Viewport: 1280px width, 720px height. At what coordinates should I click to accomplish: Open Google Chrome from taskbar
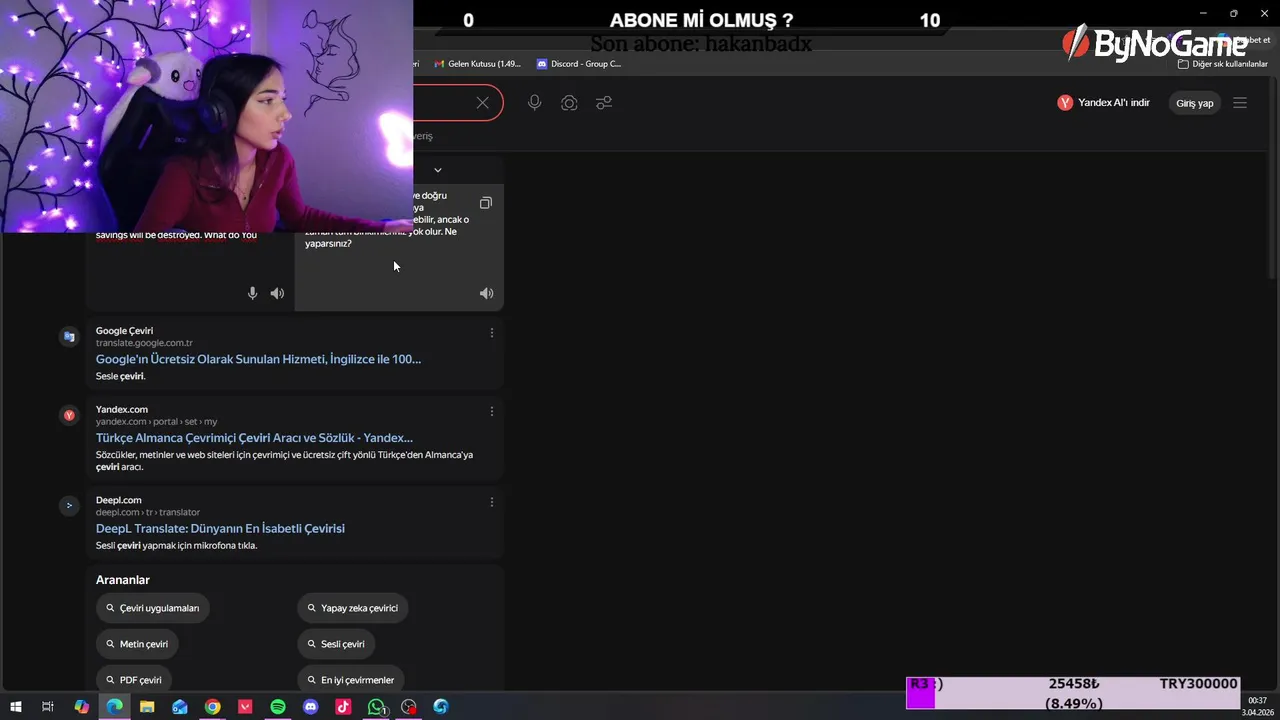pos(212,707)
